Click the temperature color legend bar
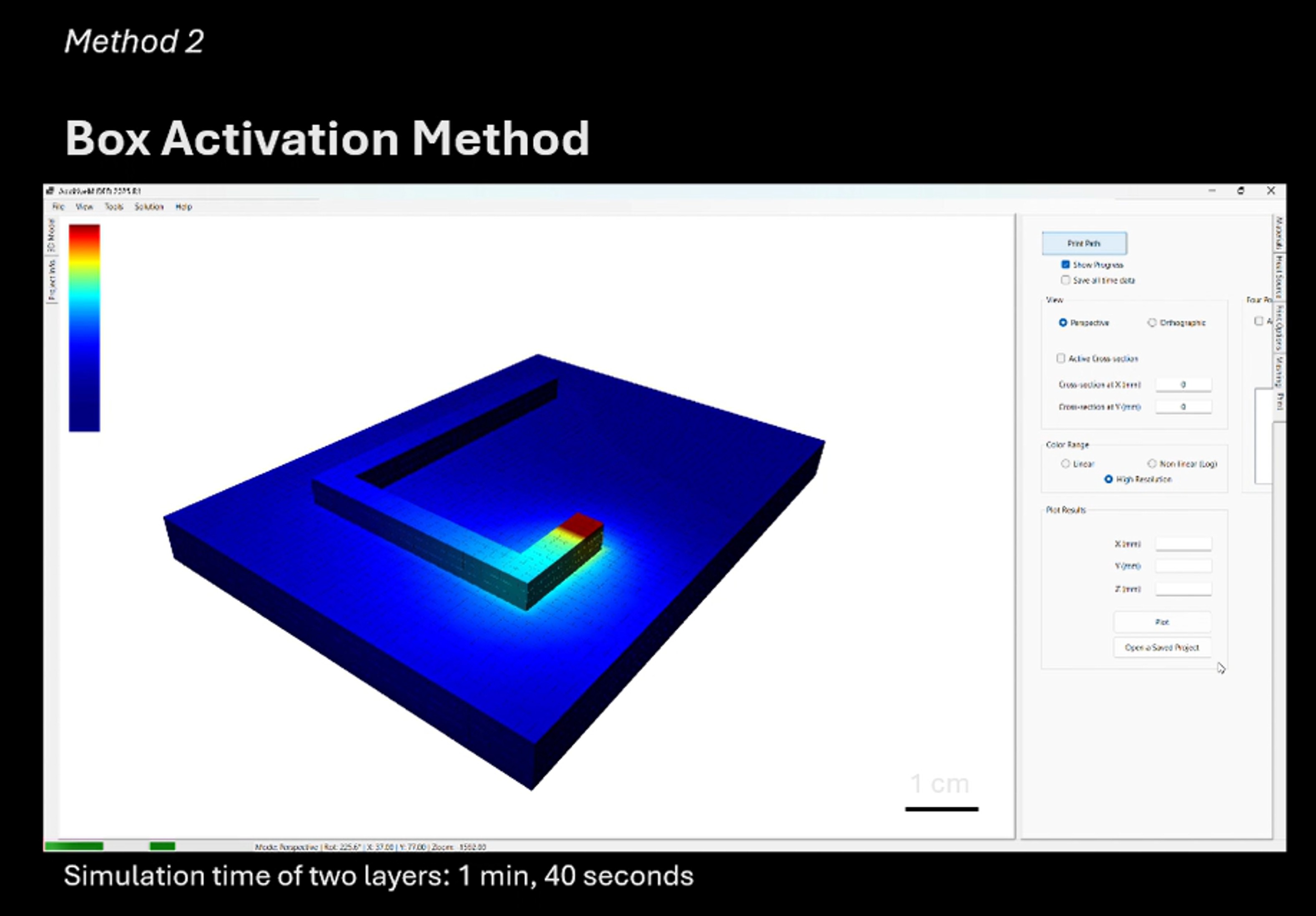 pos(84,327)
